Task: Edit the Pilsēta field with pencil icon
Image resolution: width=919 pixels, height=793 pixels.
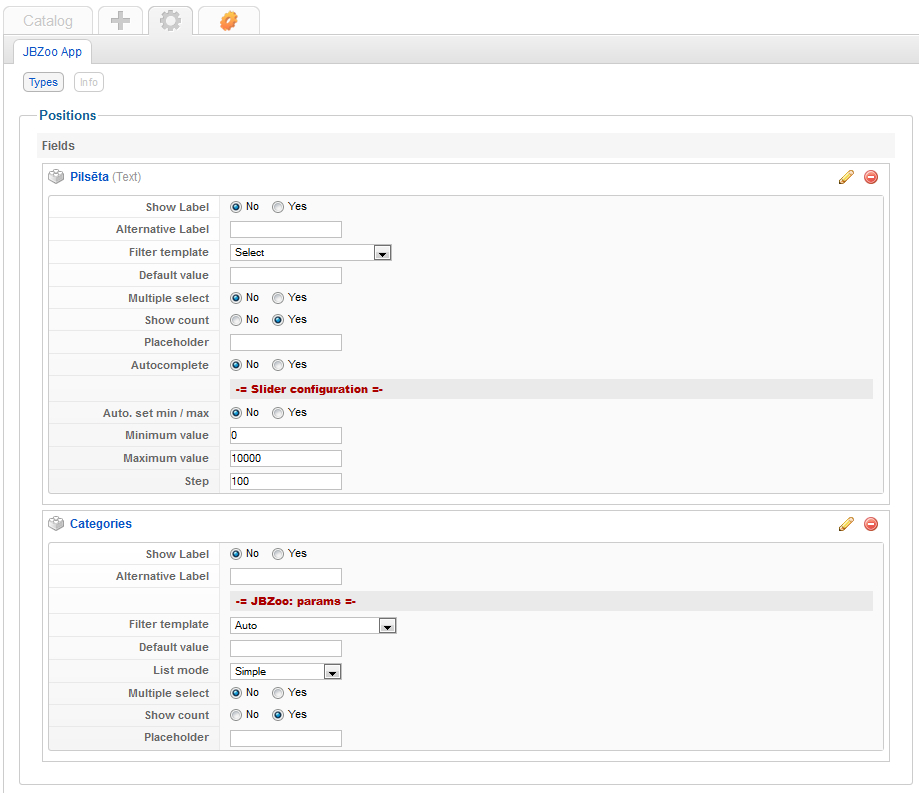Action: click(846, 177)
